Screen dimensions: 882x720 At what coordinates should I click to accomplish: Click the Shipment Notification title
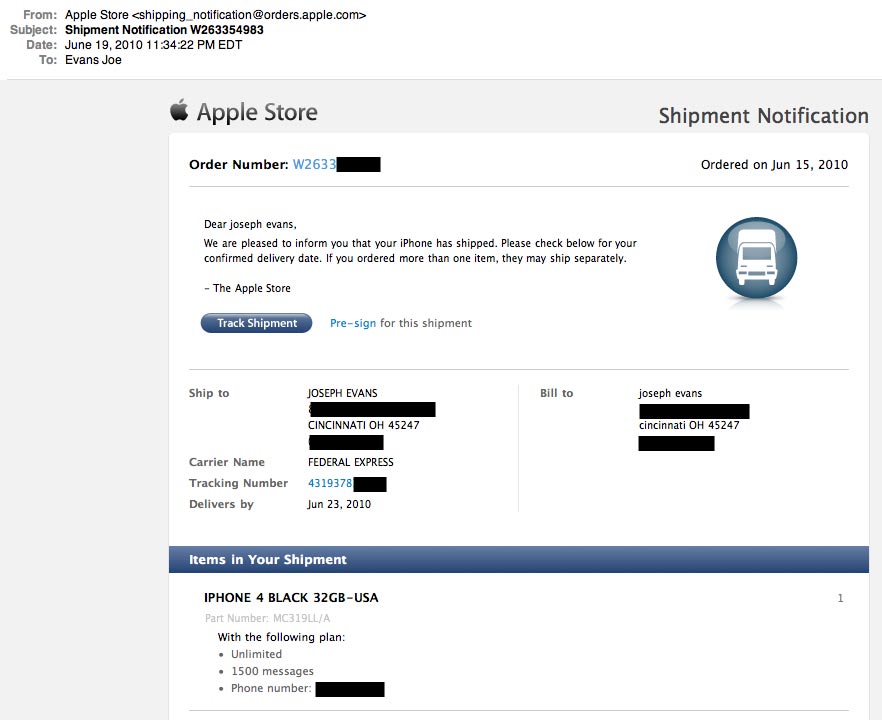point(763,116)
